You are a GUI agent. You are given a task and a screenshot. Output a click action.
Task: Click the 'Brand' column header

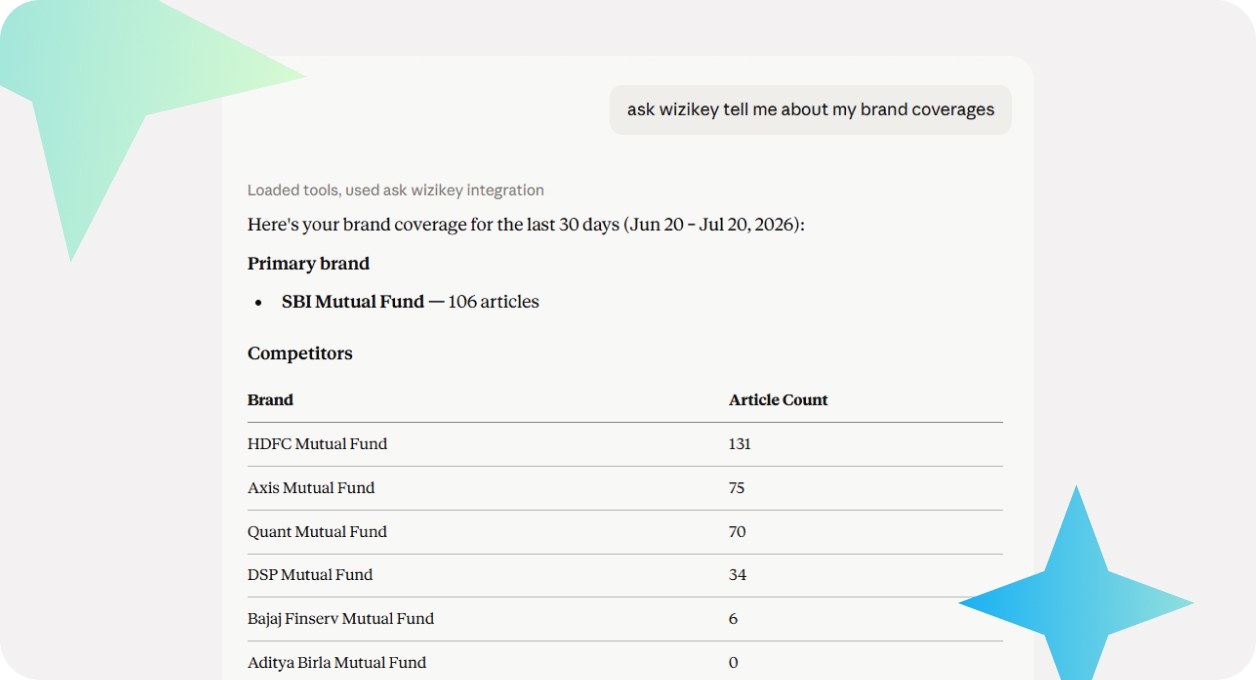pyautogui.click(x=270, y=400)
